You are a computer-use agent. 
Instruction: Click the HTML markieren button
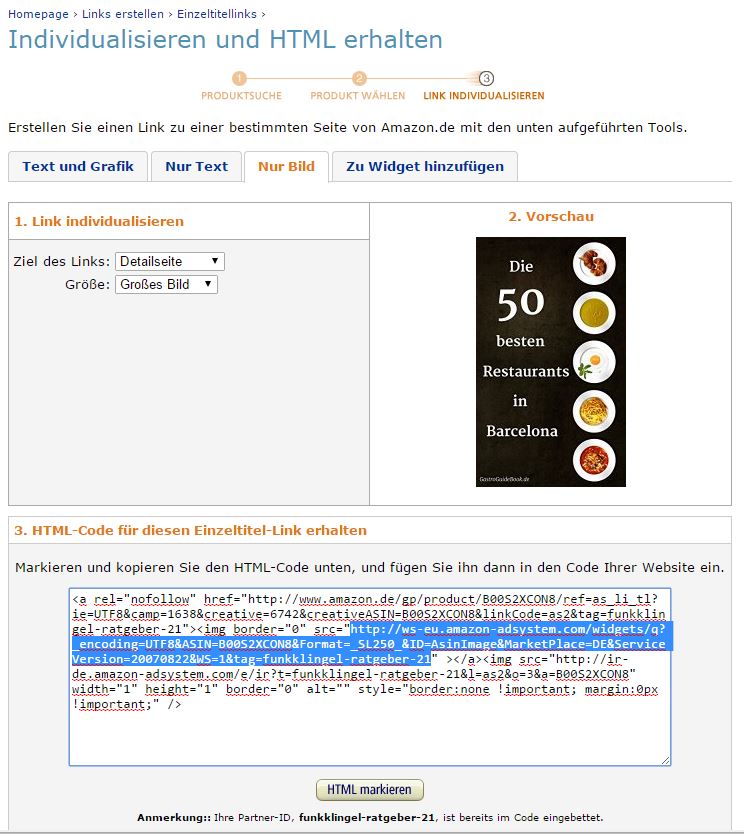tap(370, 790)
